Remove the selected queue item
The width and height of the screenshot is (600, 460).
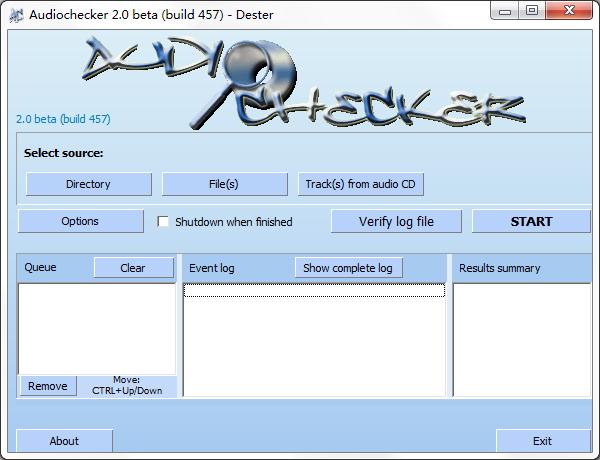point(48,386)
